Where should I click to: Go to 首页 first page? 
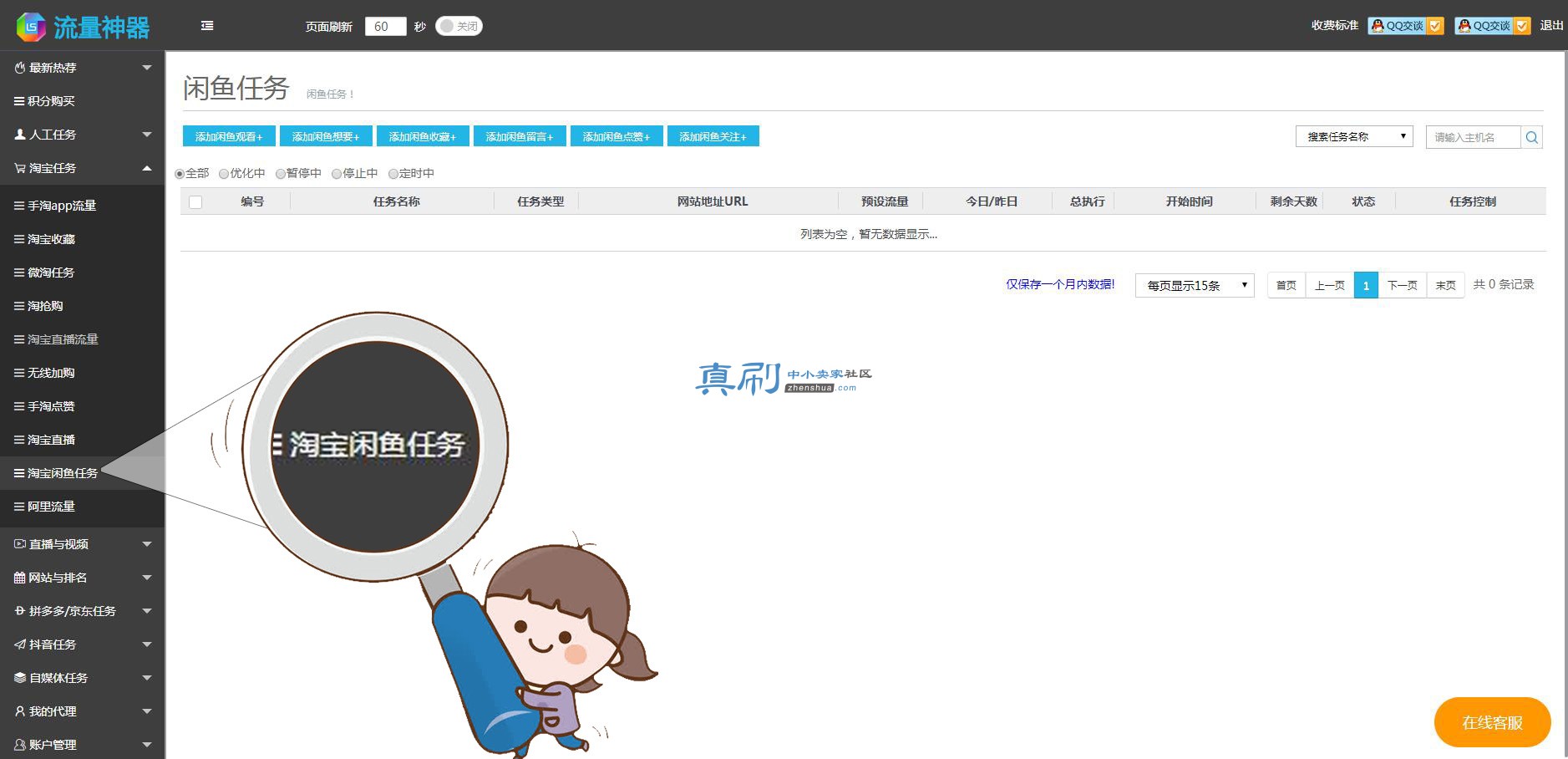1286,285
